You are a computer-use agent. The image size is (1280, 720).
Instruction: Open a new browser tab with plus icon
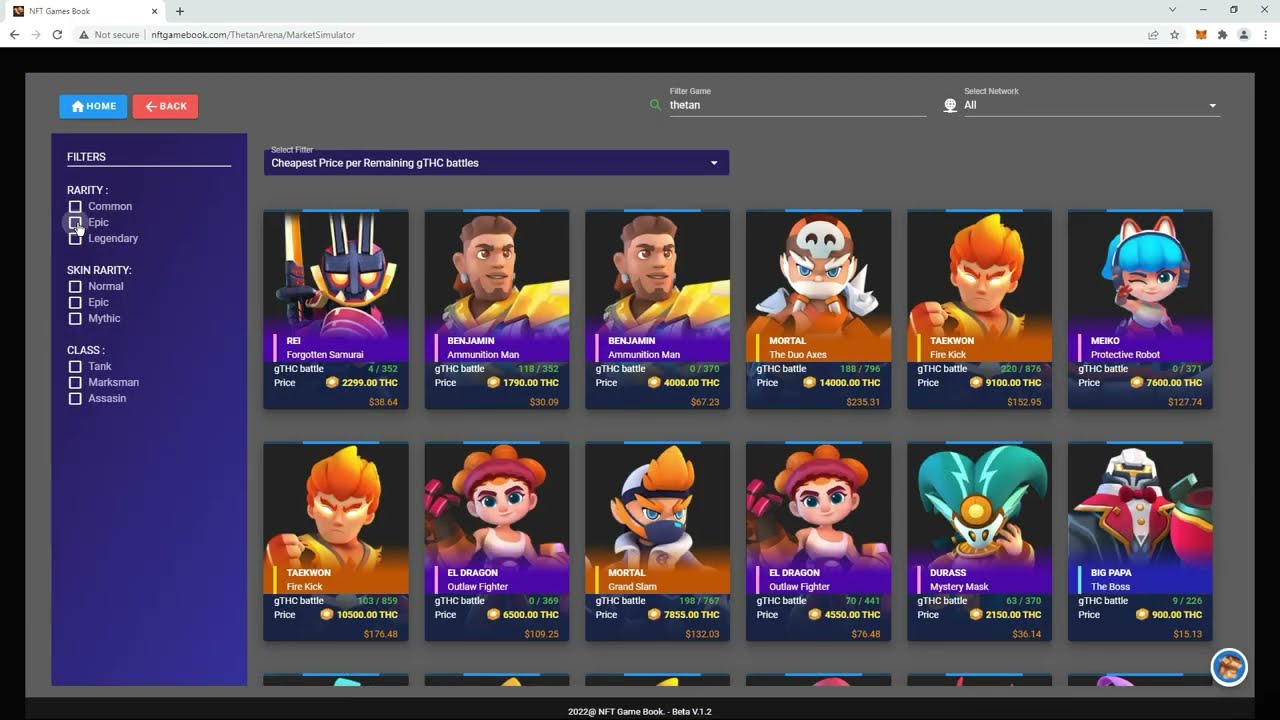[x=180, y=11]
